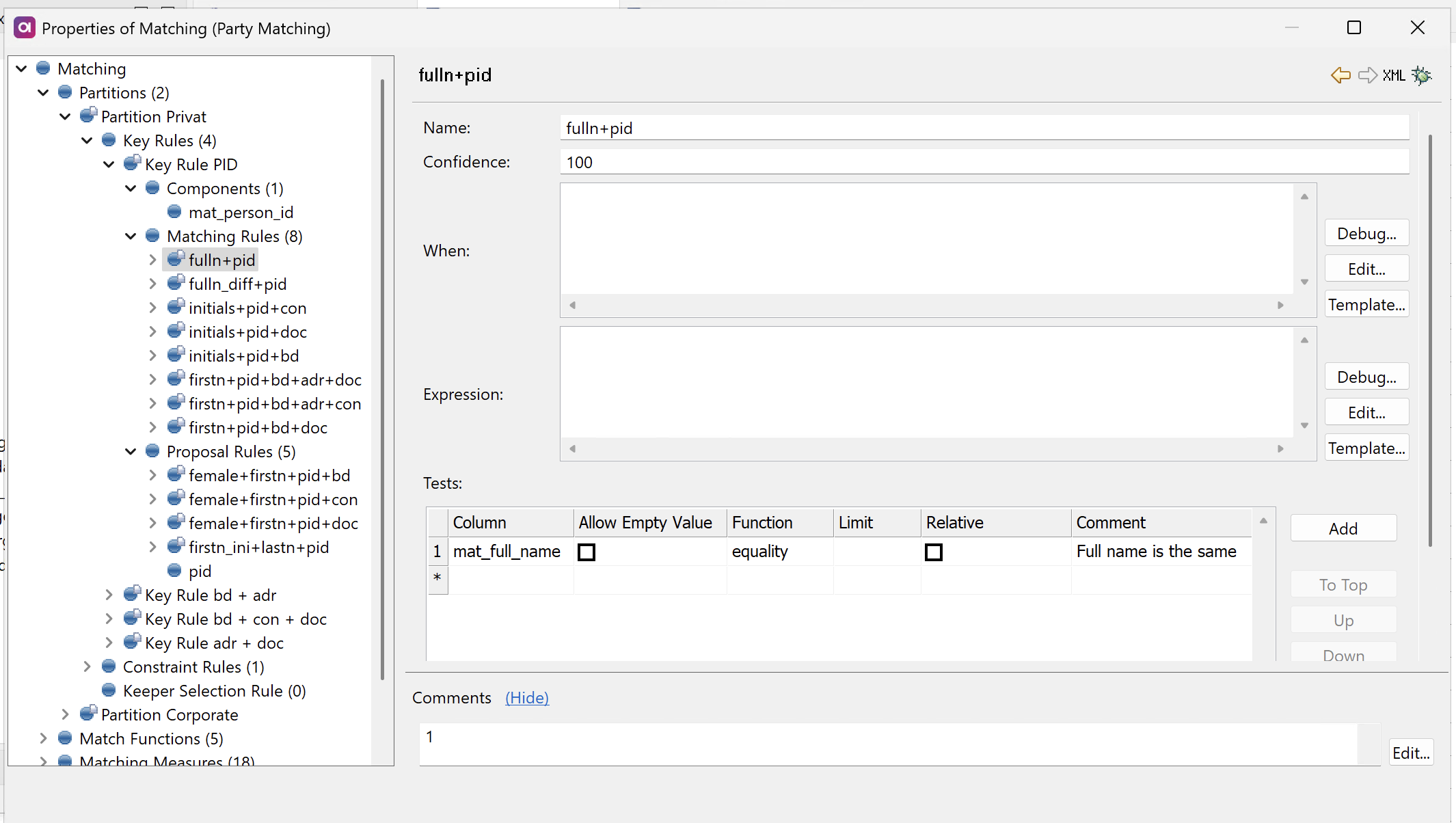Collapse the Proposal Rules branch
The width and height of the screenshot is (1456, 823).
click(131, 451)
